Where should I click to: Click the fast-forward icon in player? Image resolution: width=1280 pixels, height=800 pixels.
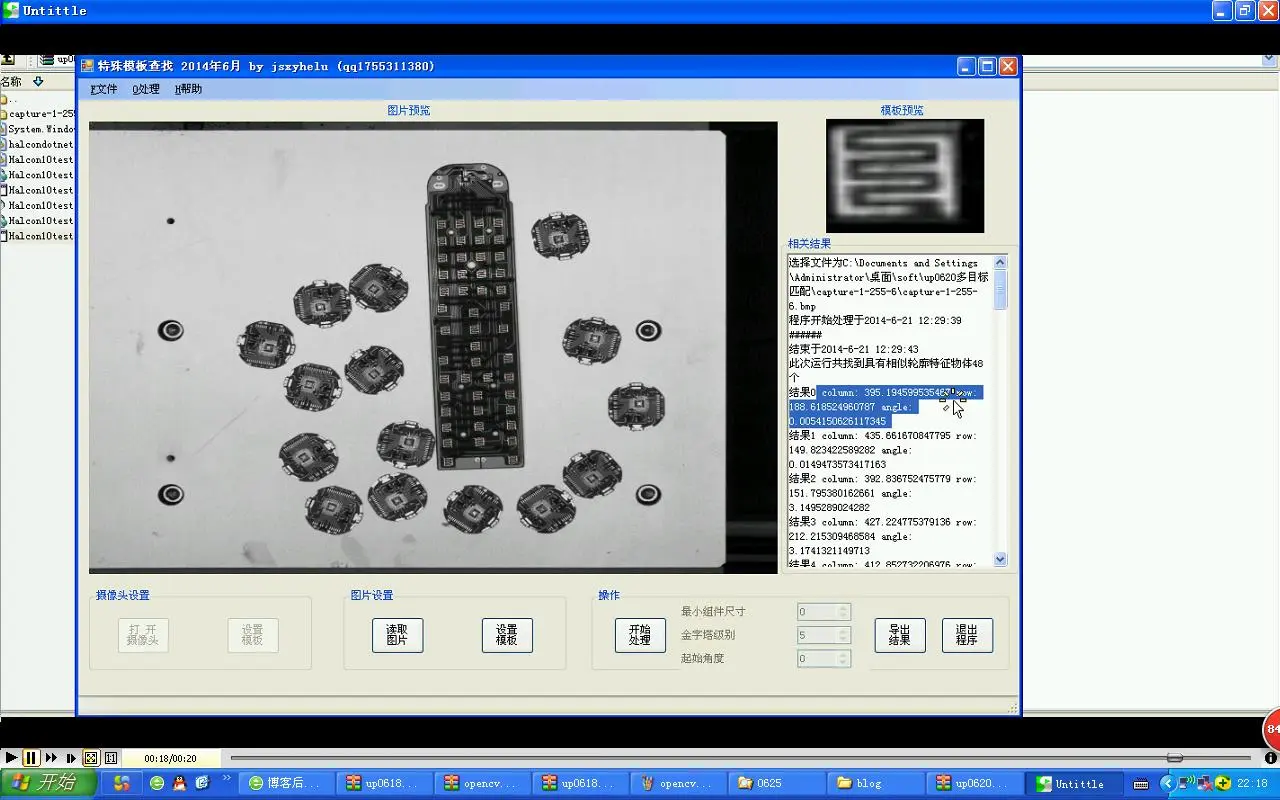point(51,758)
